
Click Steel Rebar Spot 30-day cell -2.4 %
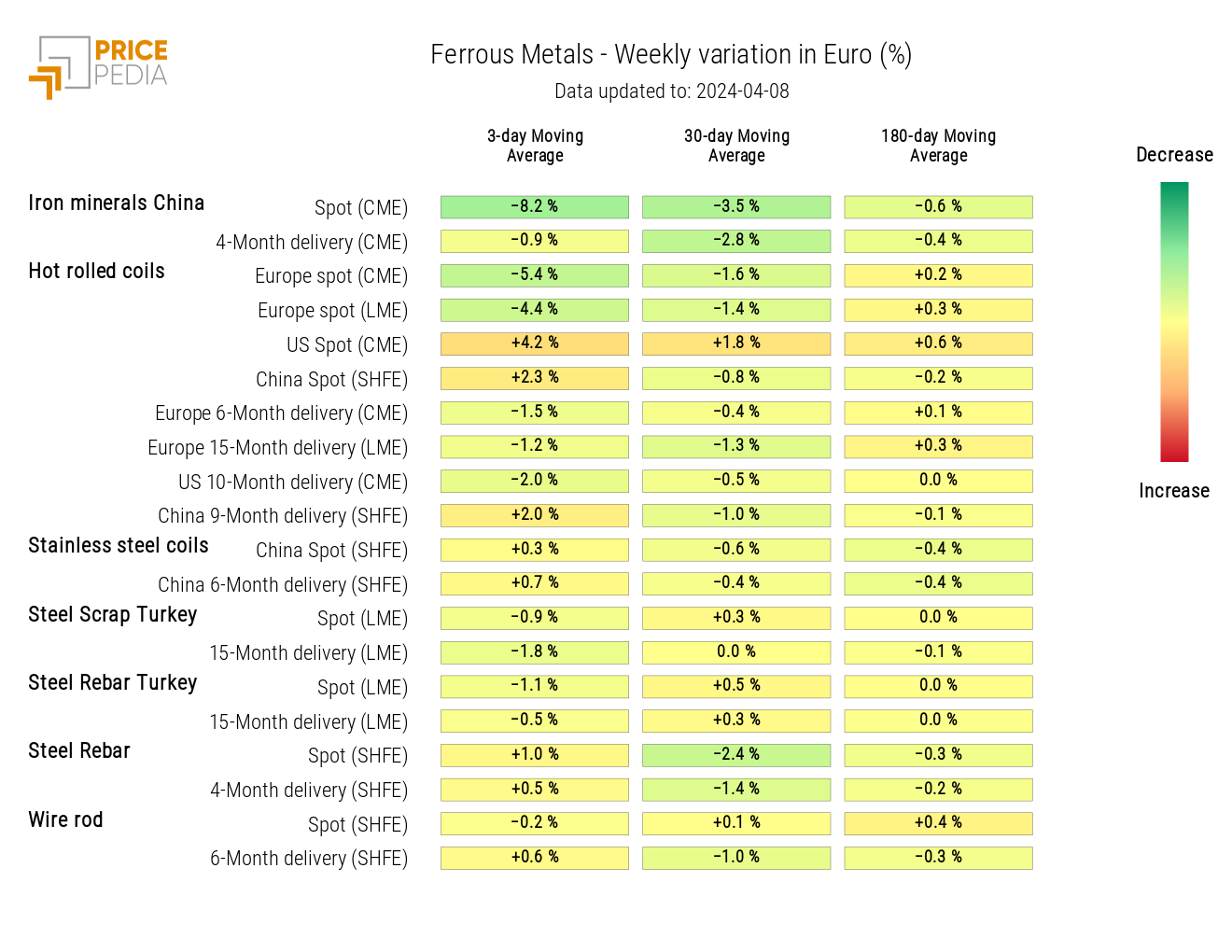736,755
